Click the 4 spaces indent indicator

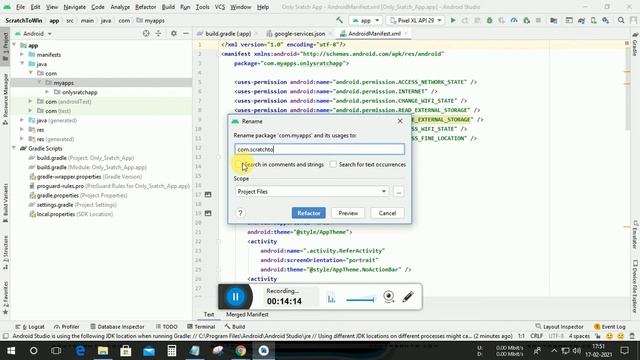coord(579,336)
